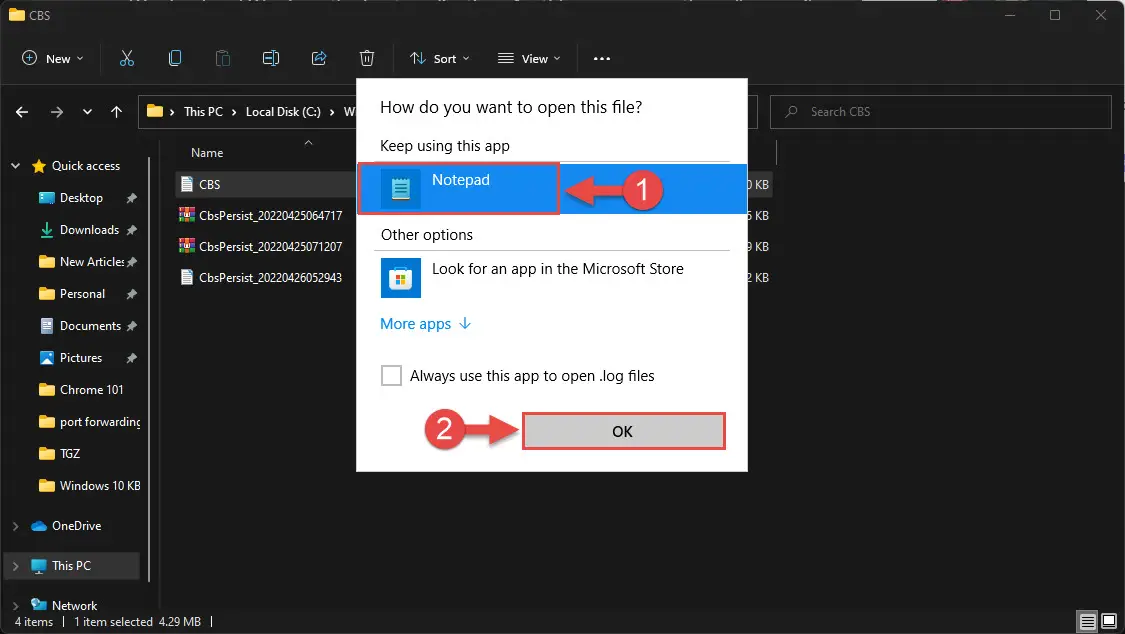Open the Sort dropdown

click(x=439, y=59)
